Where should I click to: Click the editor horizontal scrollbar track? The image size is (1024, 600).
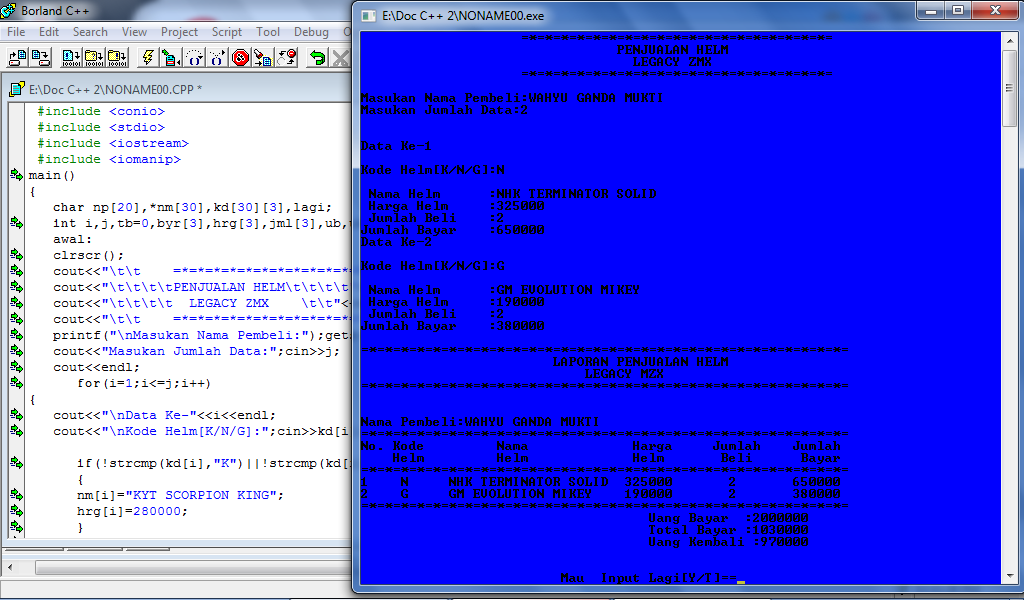point(193,568)
